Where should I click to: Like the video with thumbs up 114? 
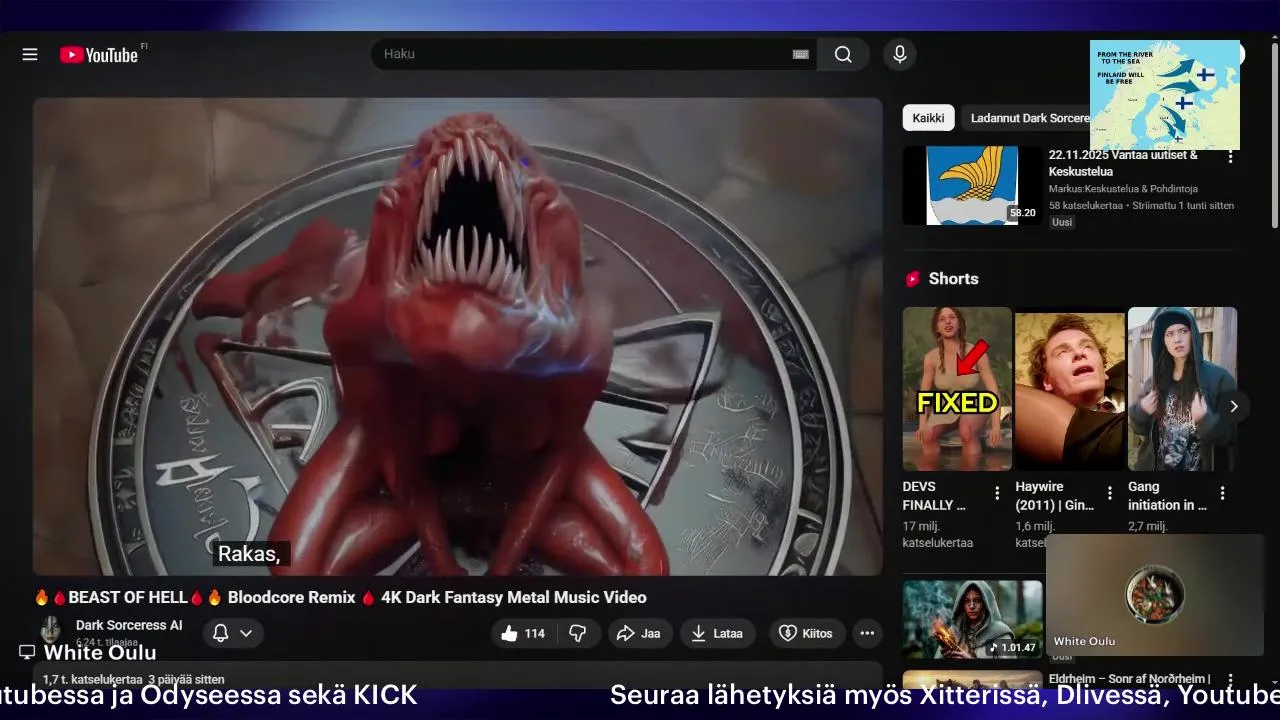tap(523, 633)
